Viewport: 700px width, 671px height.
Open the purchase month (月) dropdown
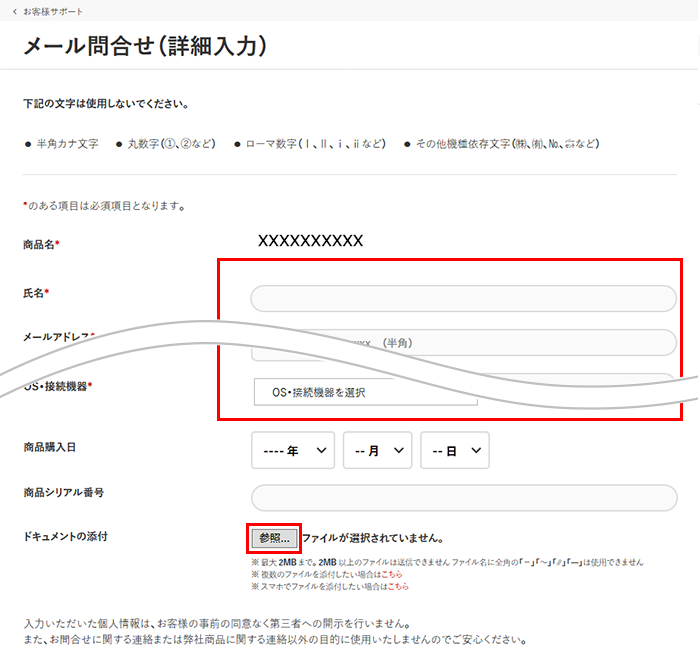click(x=377, y=450)
